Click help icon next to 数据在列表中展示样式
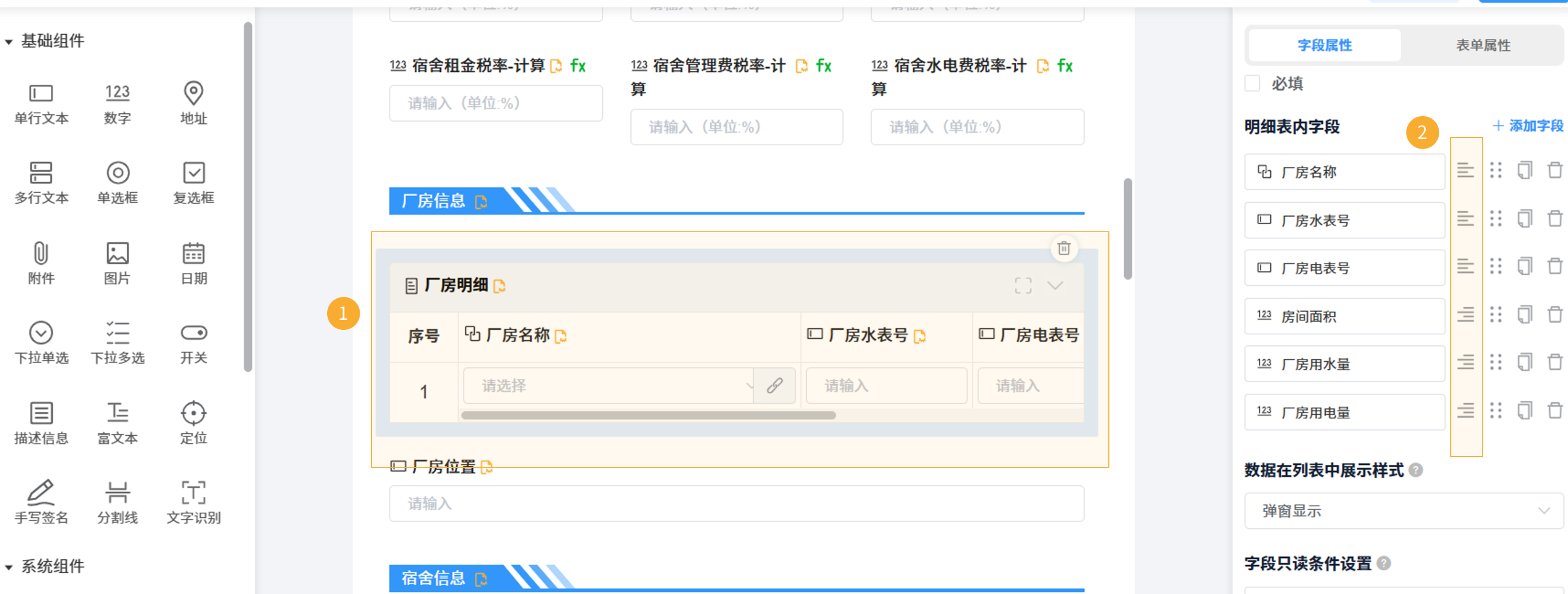1568x594 pixels. pyautogui.click(x=1416, y=470)
